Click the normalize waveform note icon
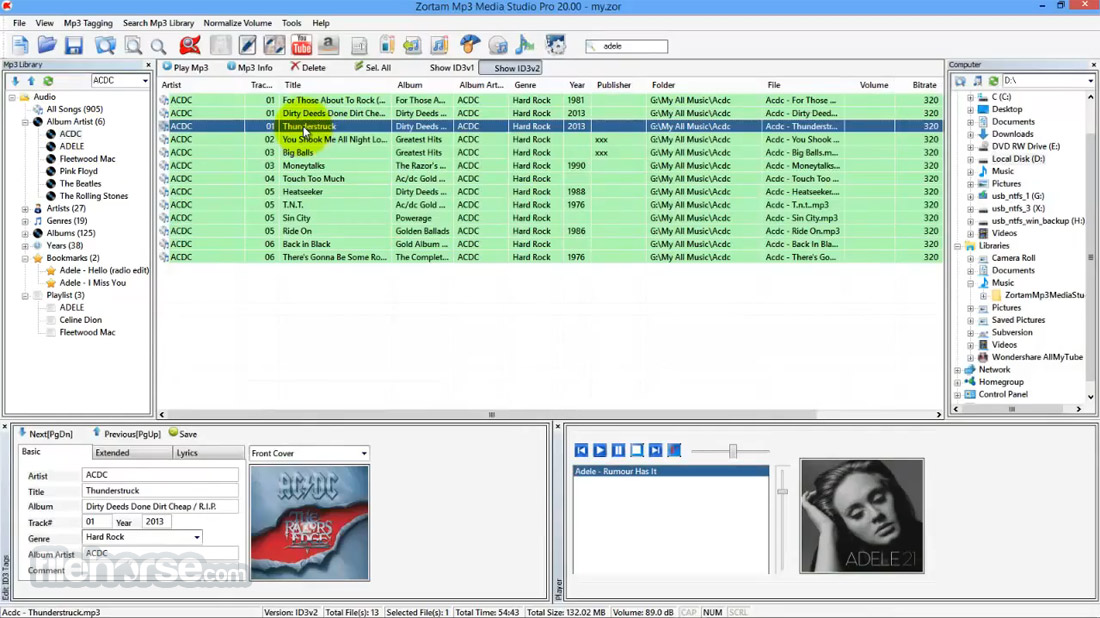This screenshot has width=1100, height=618. 525,46
